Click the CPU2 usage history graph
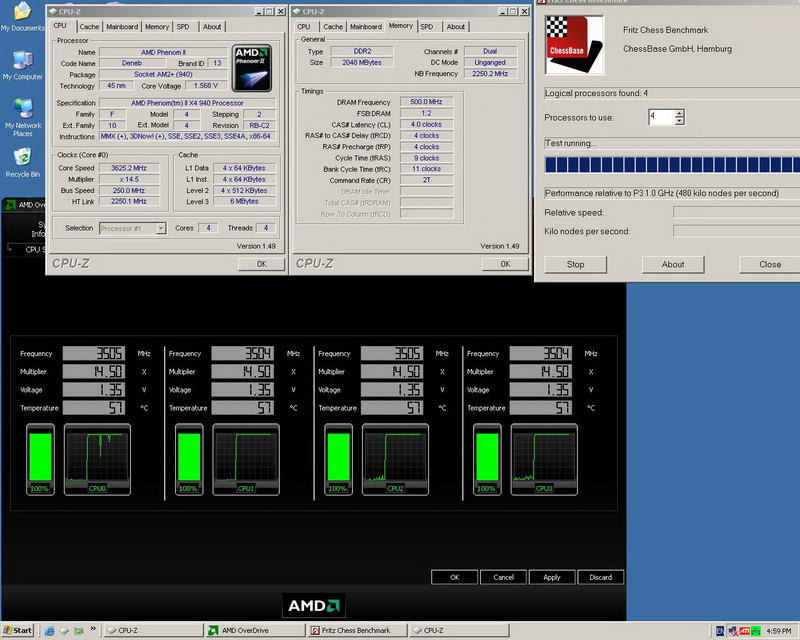800x640 pixels. click(x=395, y=459)
